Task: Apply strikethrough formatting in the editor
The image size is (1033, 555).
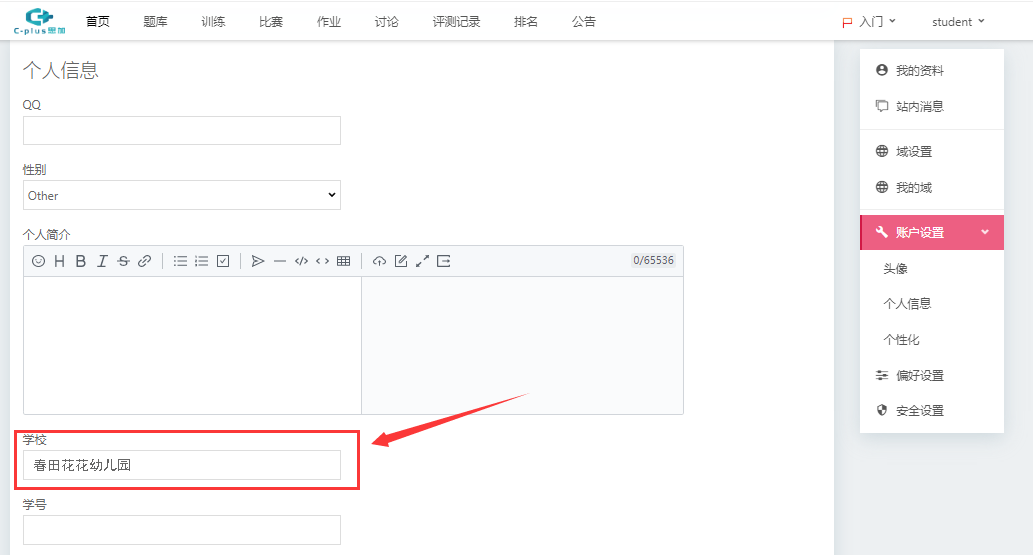Action: tap(123, 261)
